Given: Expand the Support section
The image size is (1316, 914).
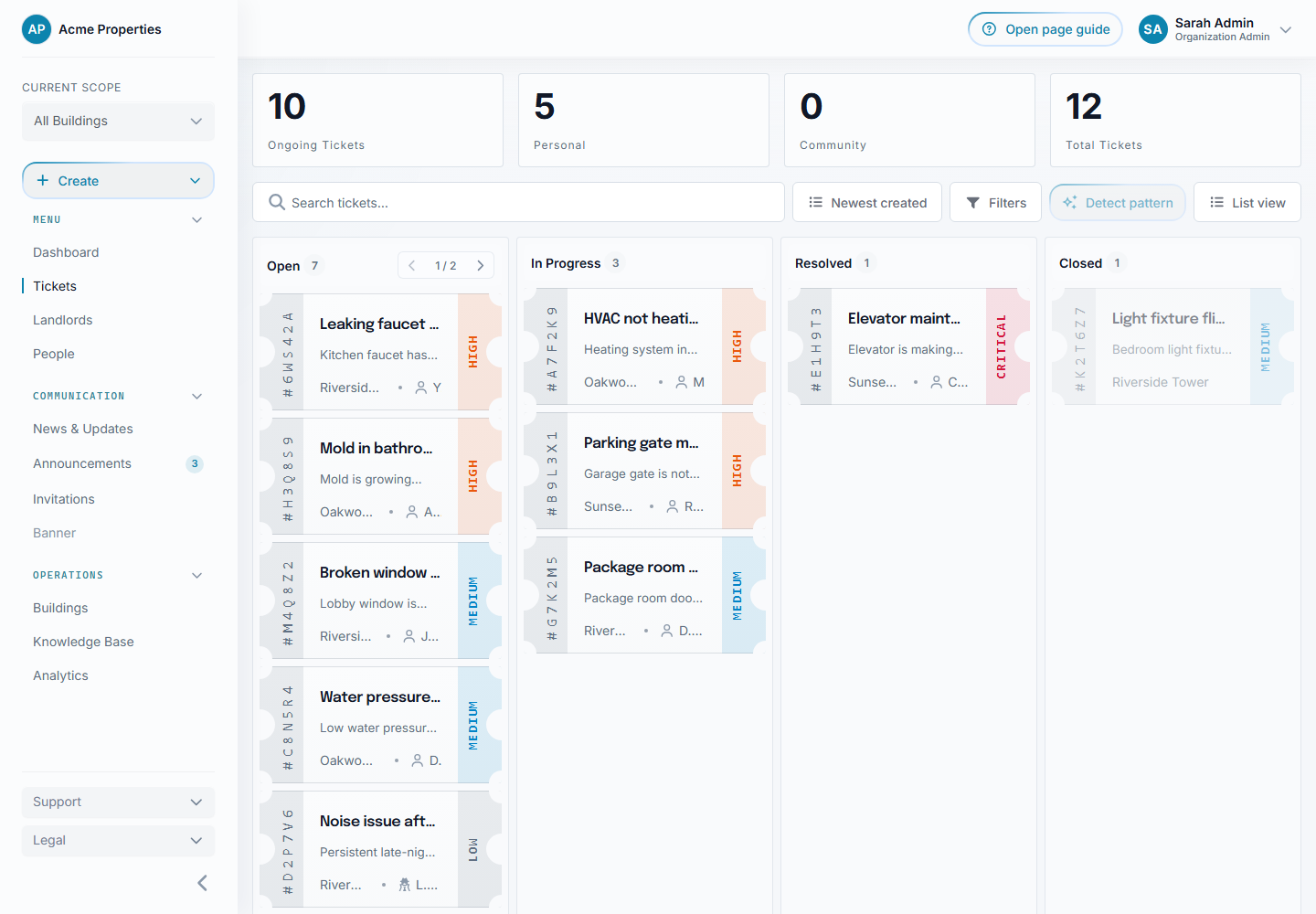Looking at the screenshot, I should [x=118, y=802].
